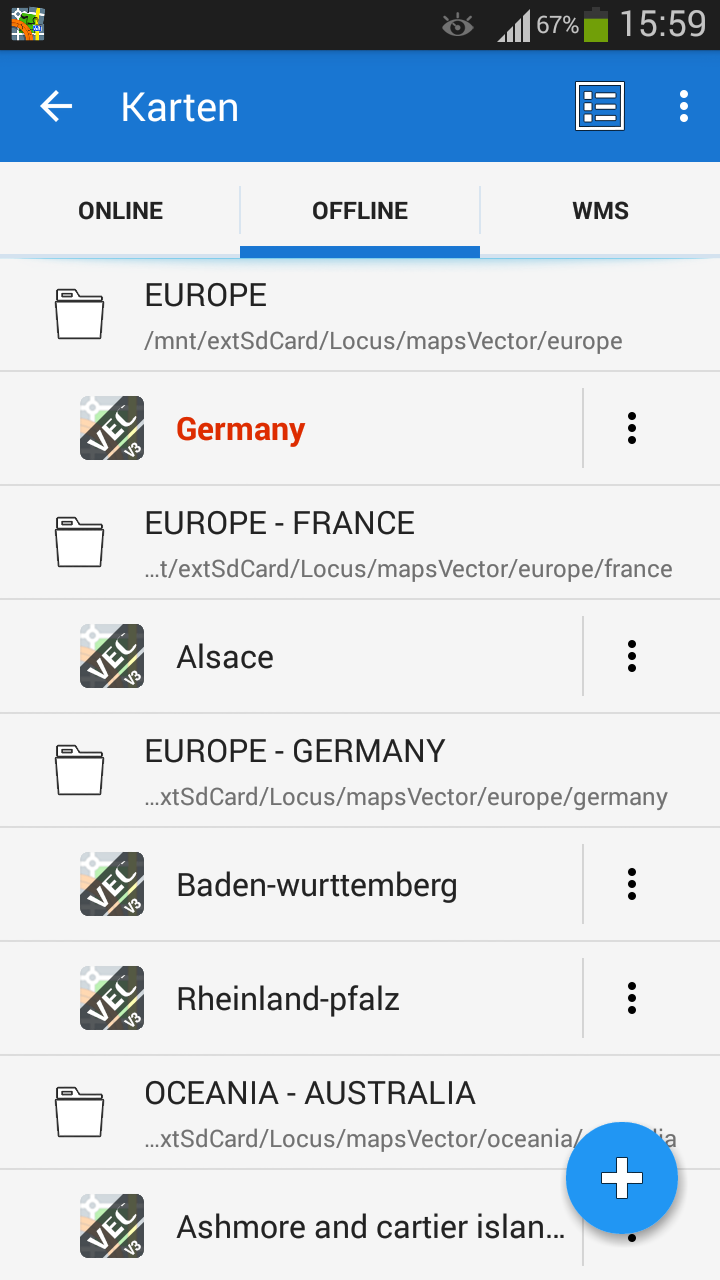Image resolution: width=720 pixels, height=1280 pixels.
Task: Open the top bar overflow menu
Action: [x=684, y=106]
